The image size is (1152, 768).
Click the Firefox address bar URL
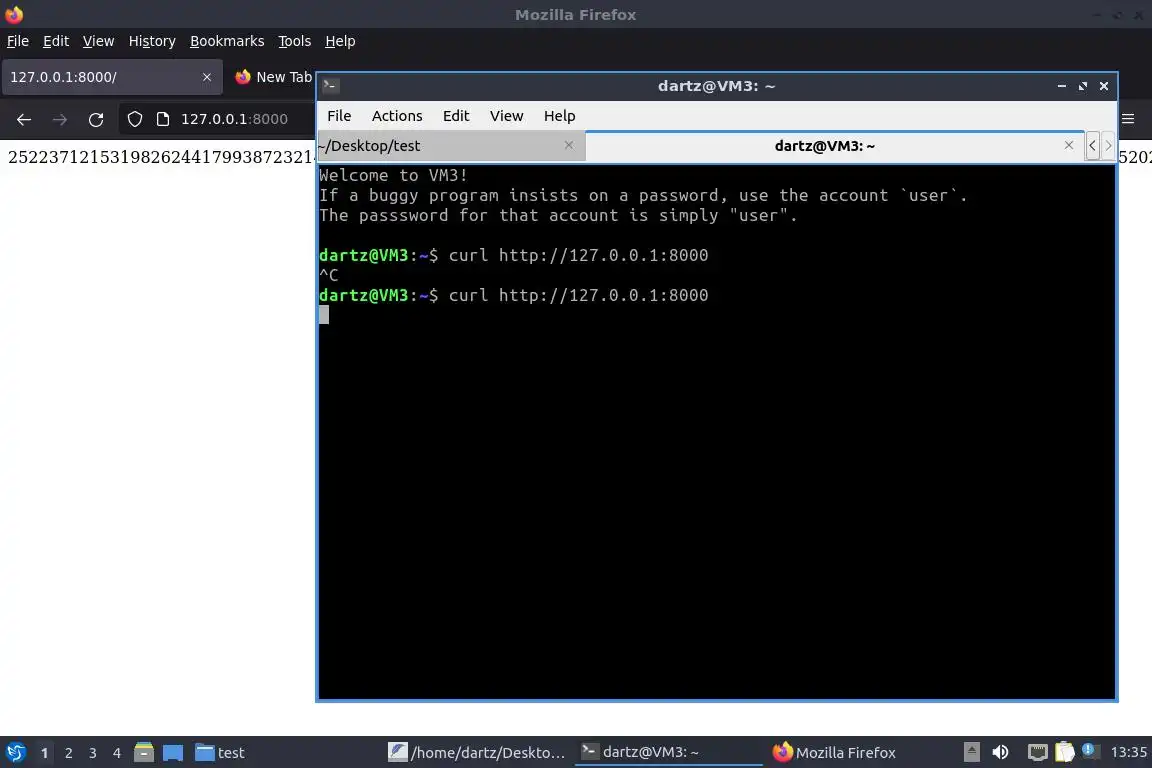point(234,119)
